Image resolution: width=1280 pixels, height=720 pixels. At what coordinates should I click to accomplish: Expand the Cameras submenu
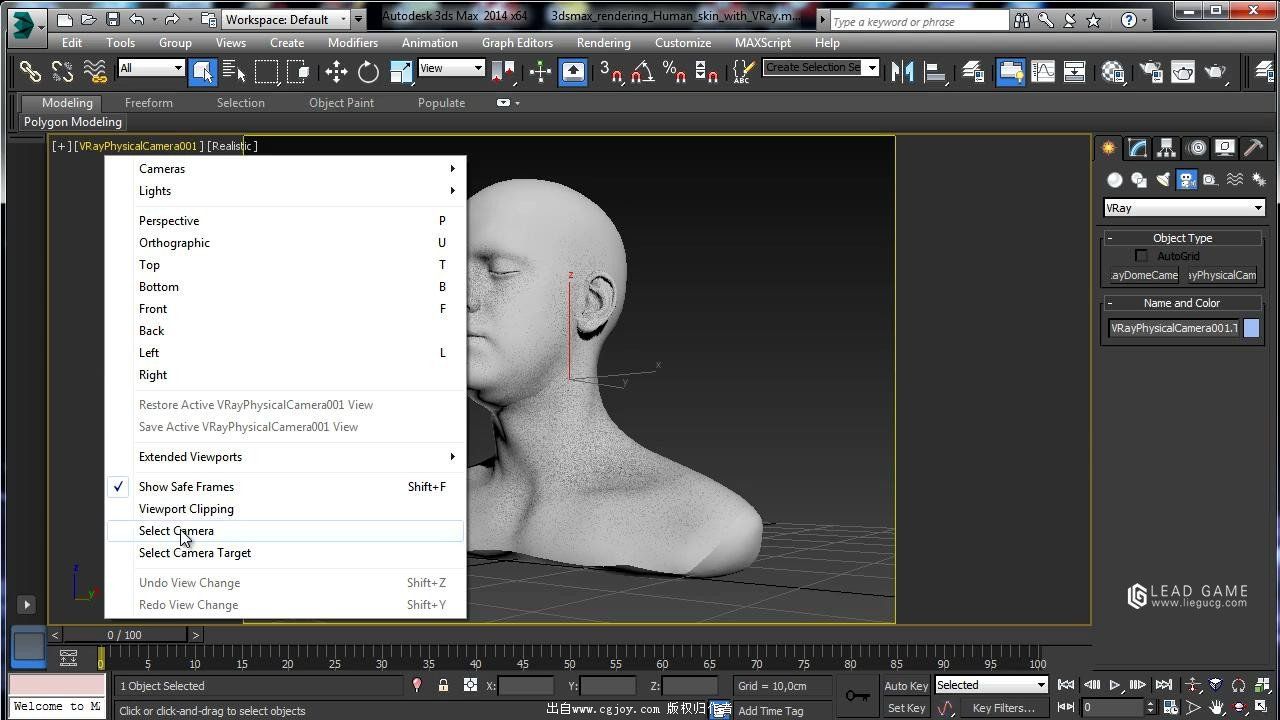tap(285, 169)
